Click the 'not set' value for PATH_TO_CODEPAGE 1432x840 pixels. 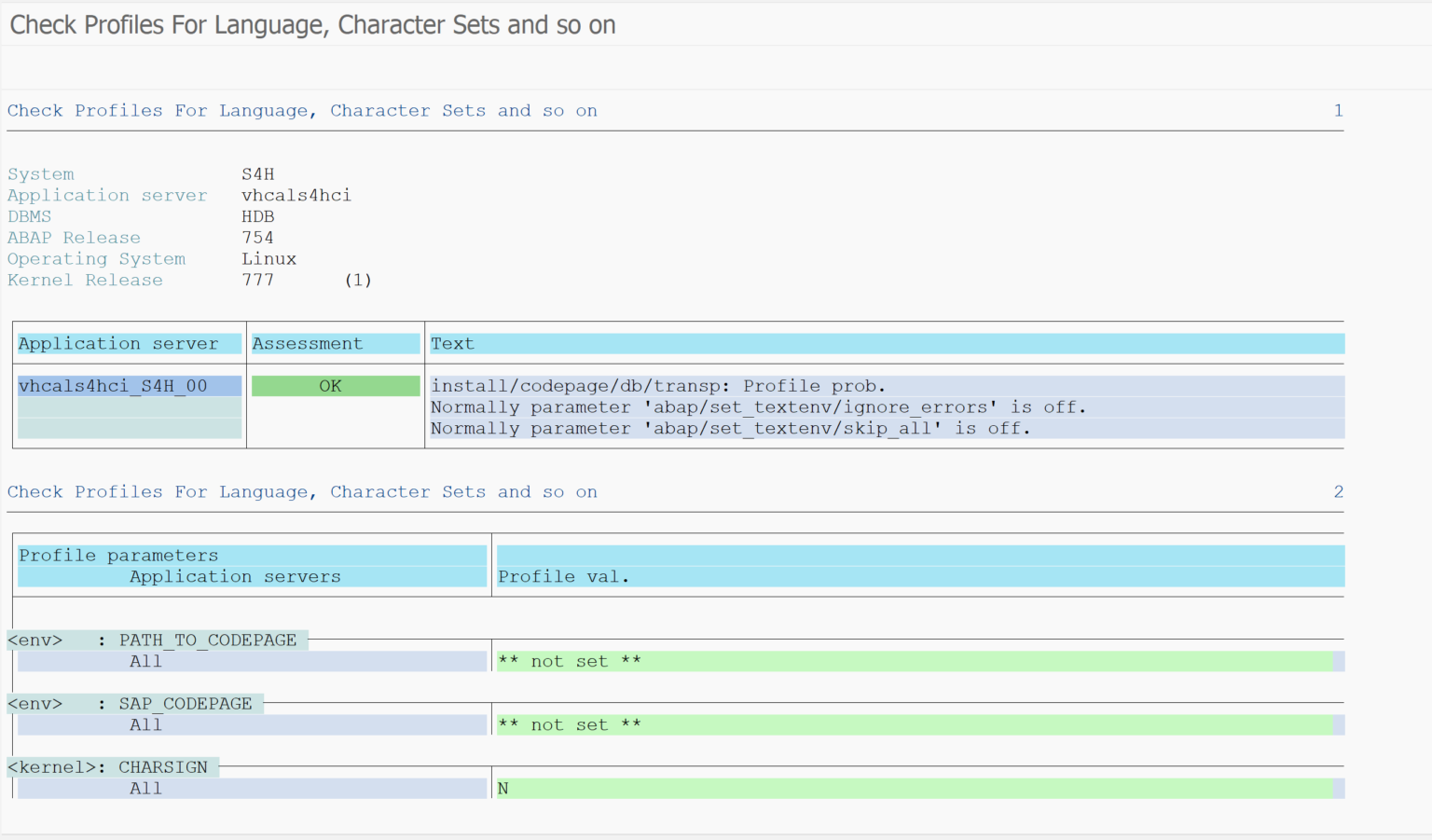tap(569, 662)
